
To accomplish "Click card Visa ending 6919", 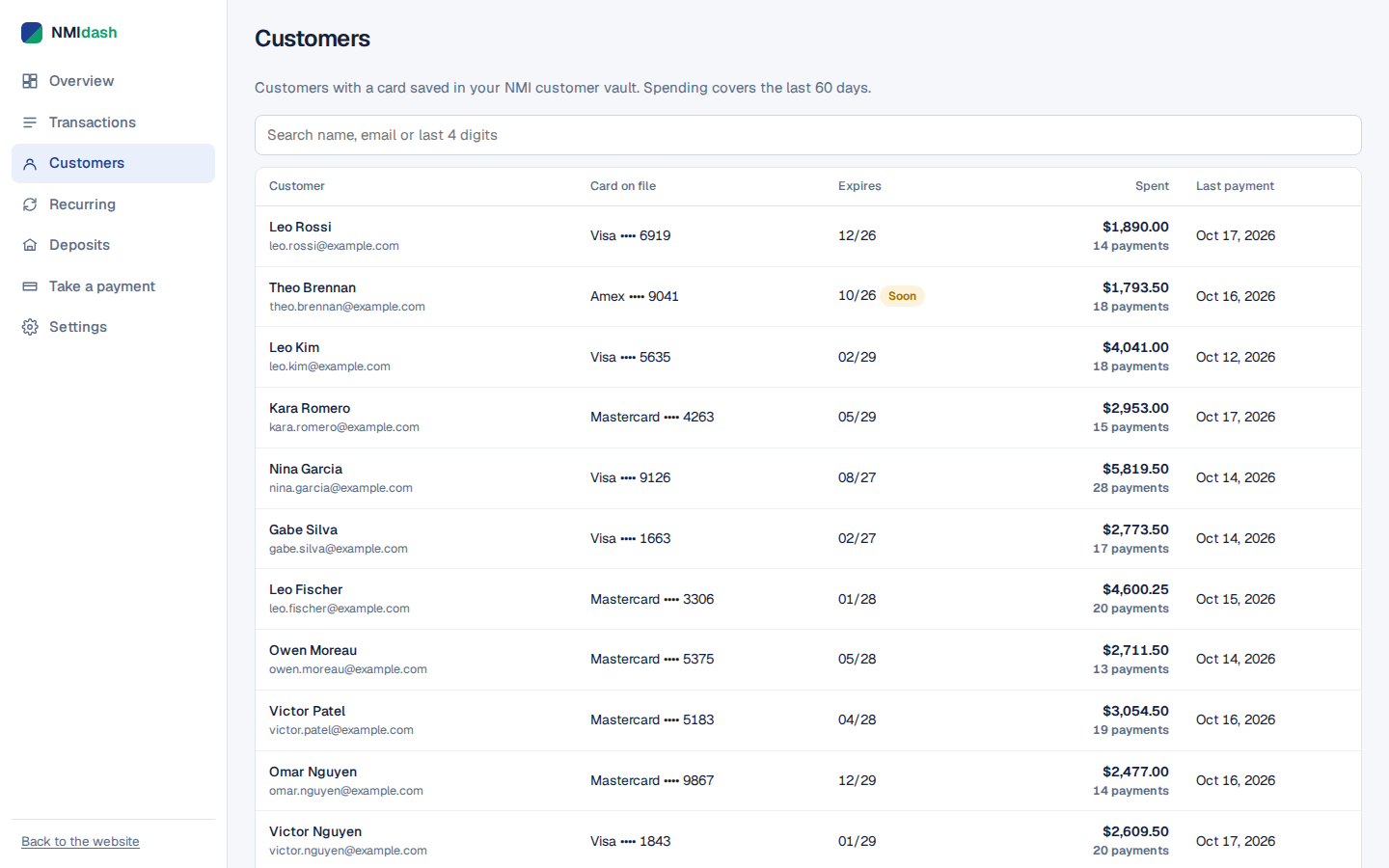I will pyautogui.click(x=630, y=235).
